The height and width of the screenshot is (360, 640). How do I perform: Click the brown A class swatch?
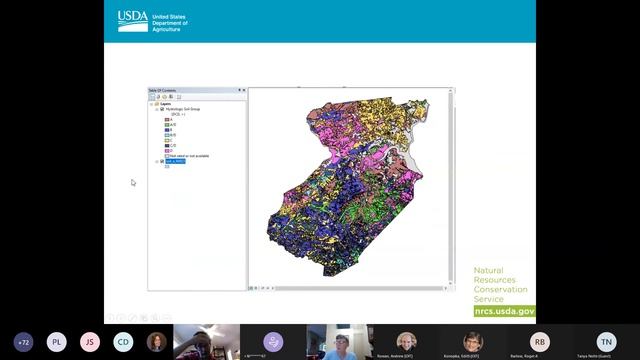click(x=167, y=120)
